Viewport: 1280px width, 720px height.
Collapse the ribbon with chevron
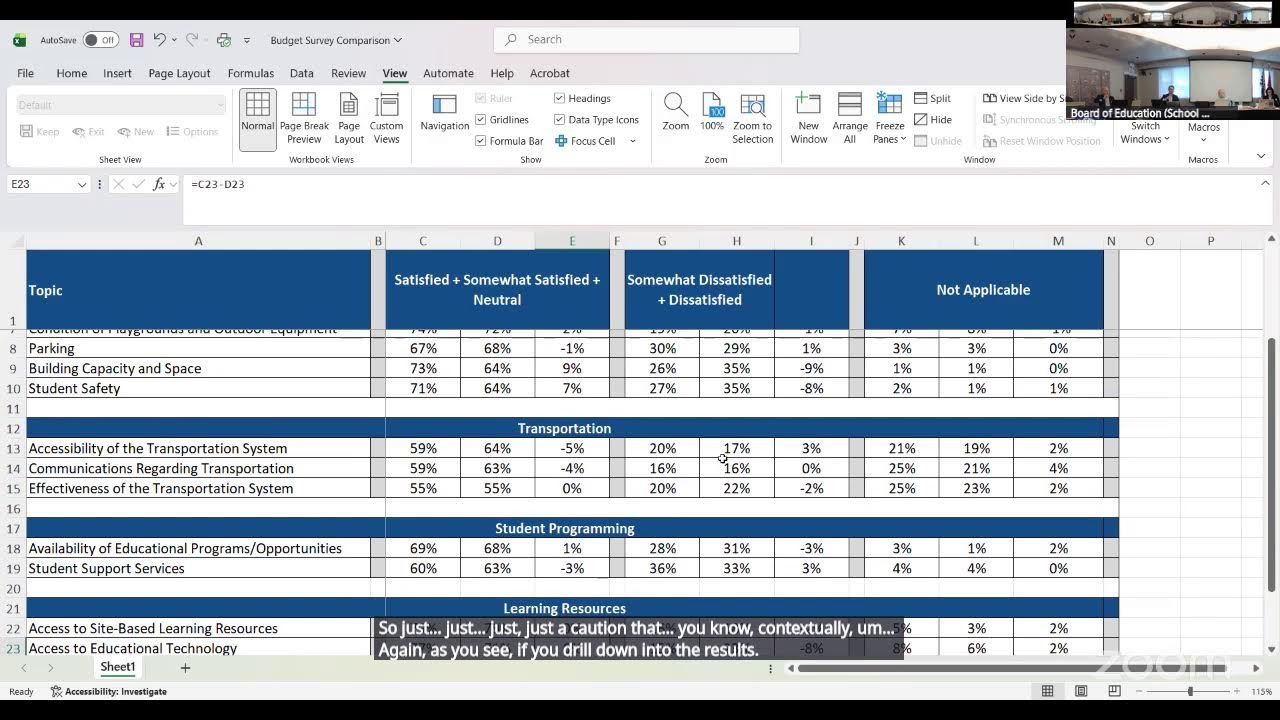click(1260, 156)
